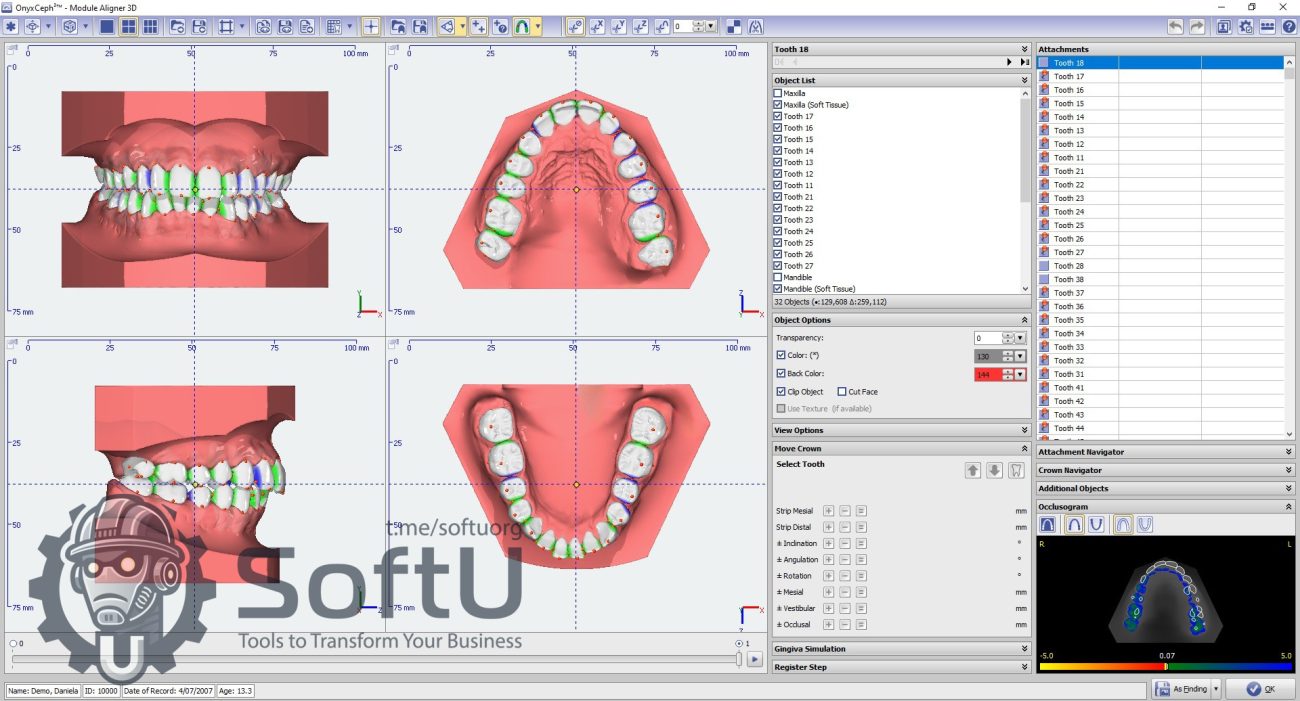
Task: Open the settings gear icon
Action: pyautogui.click(x=1246, y=27)
